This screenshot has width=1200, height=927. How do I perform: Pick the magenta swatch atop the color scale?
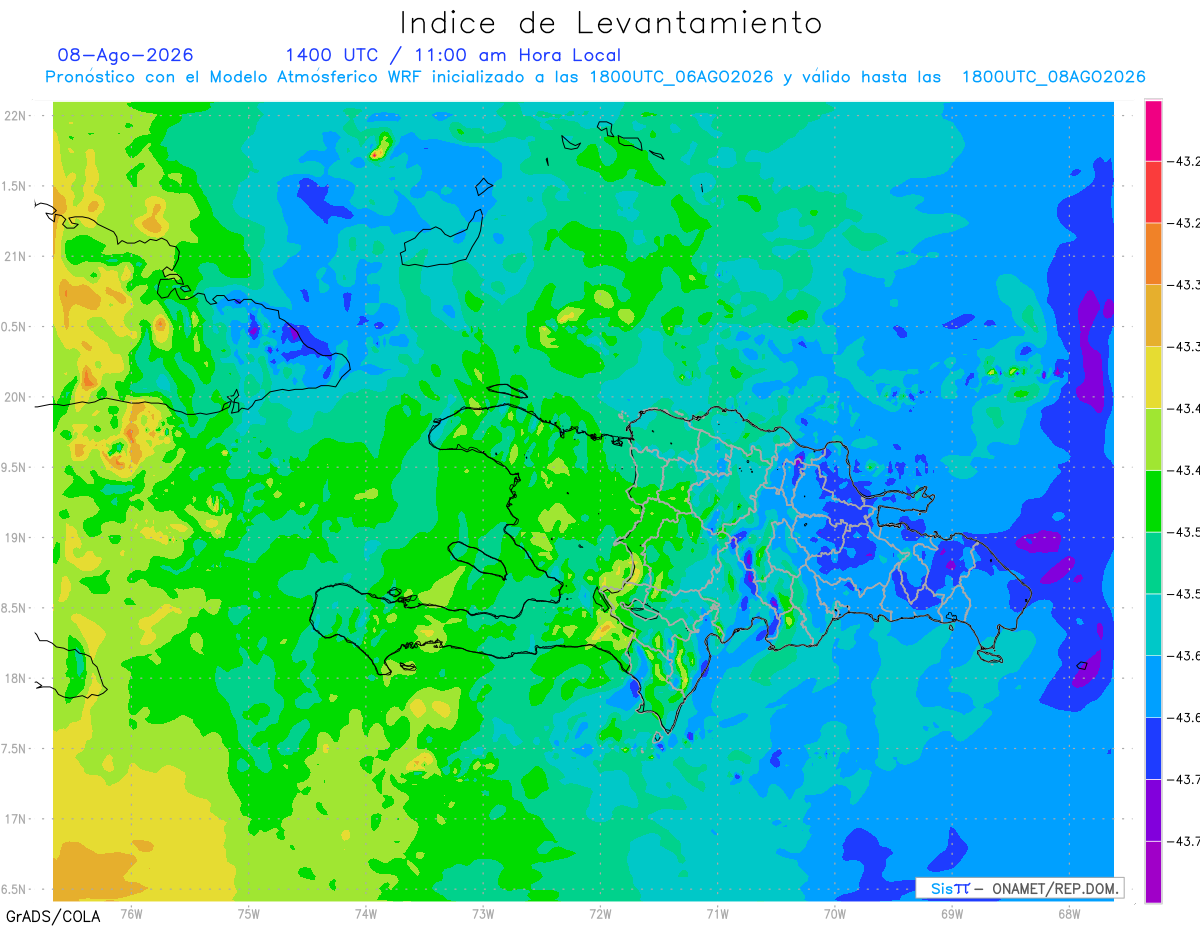coord(1153,130)
